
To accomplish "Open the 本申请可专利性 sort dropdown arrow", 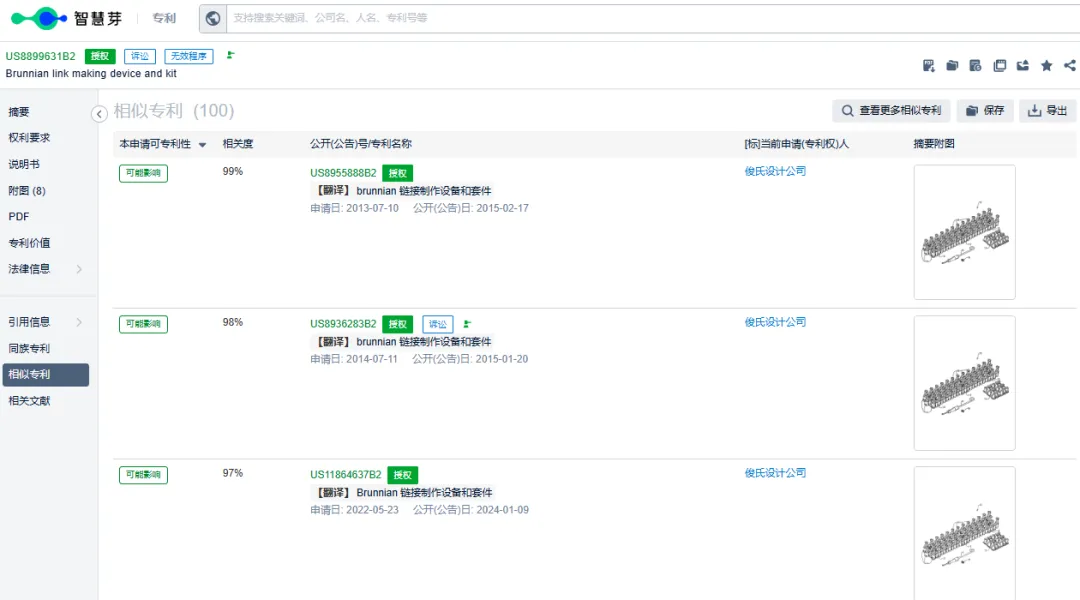I will pos(202,145).
